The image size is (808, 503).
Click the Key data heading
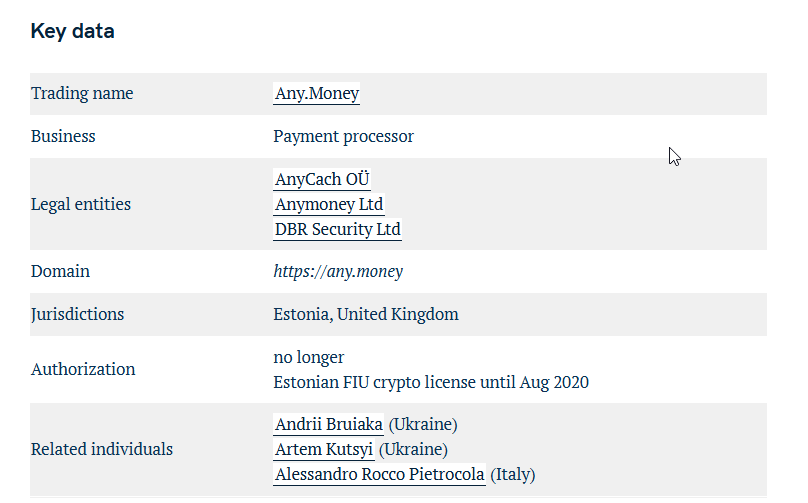73,31
